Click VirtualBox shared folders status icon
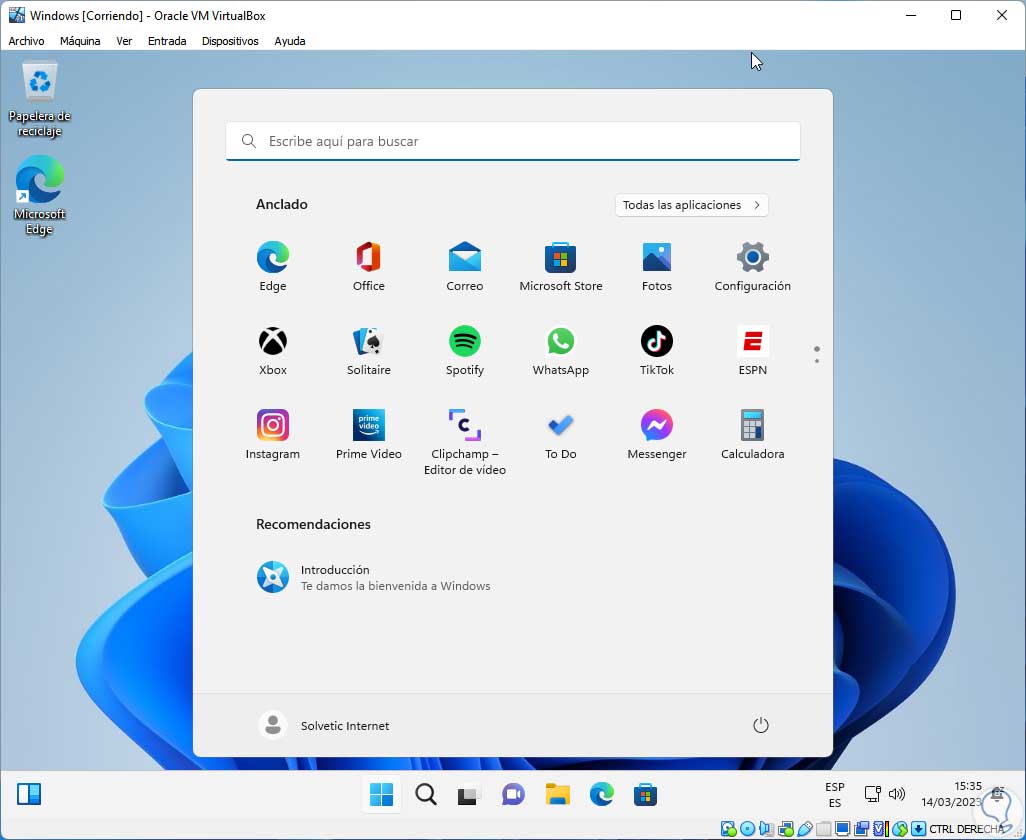1026x840 pixels. tap(824, 829)
